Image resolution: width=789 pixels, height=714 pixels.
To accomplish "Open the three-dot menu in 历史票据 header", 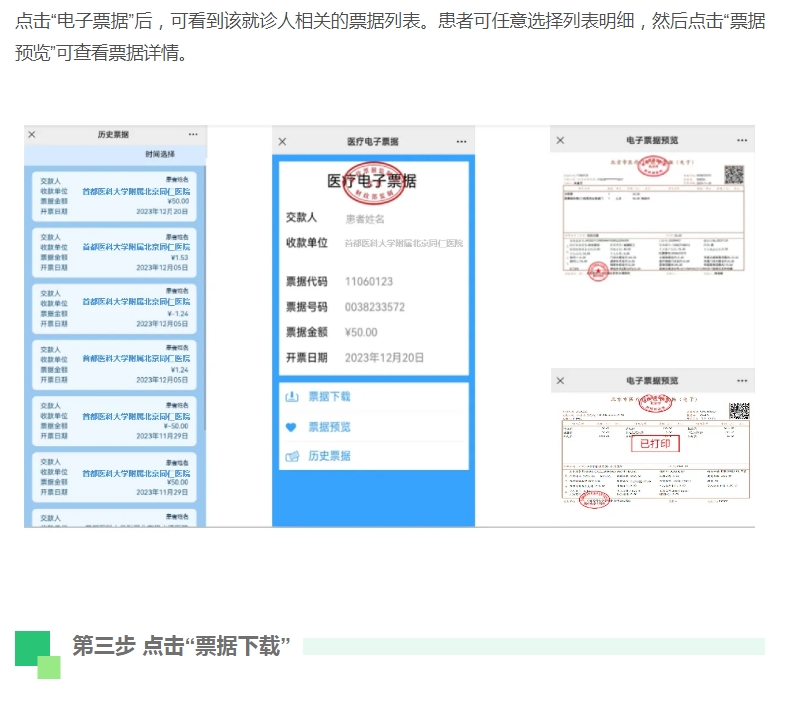I will [193, 135].
